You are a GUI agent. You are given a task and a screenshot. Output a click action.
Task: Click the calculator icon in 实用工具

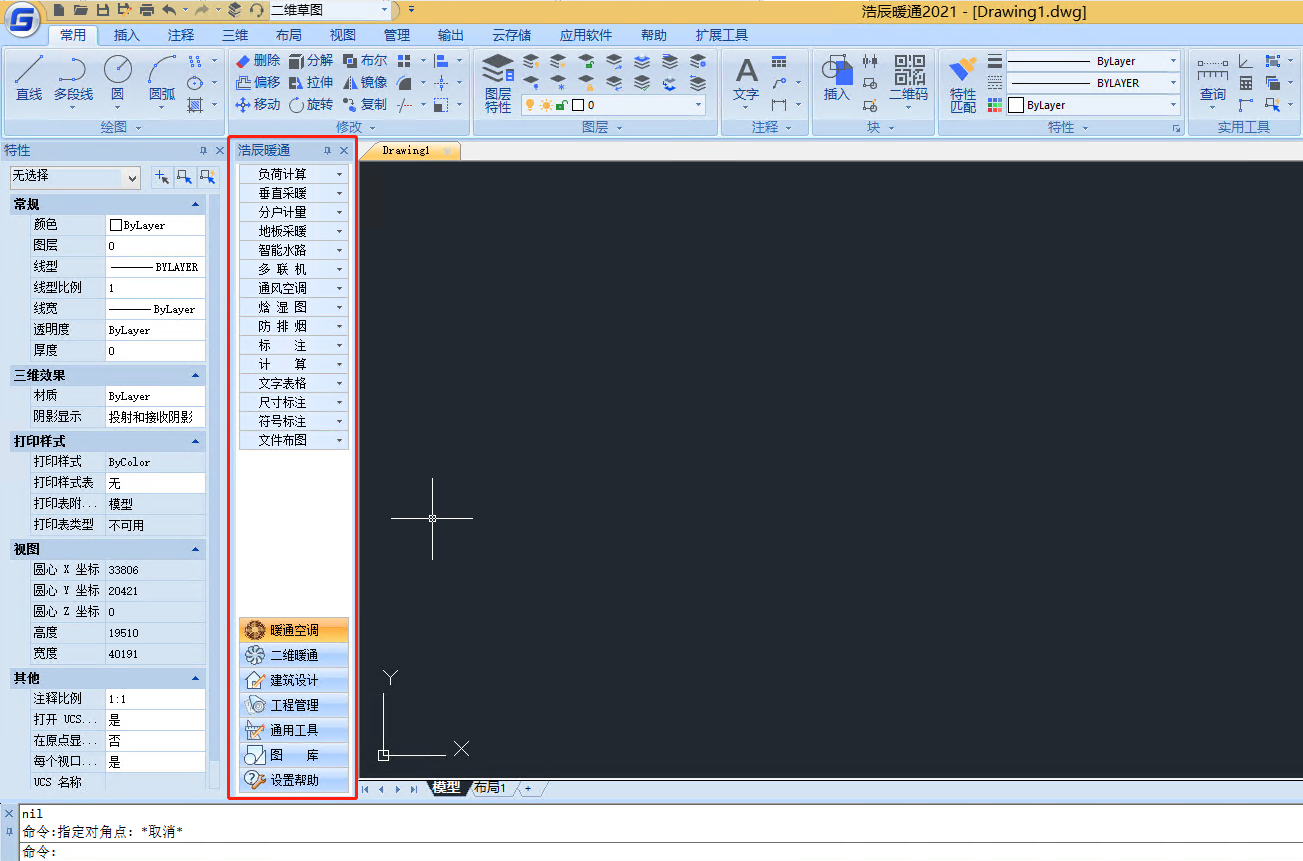[x=1245, y=82]
